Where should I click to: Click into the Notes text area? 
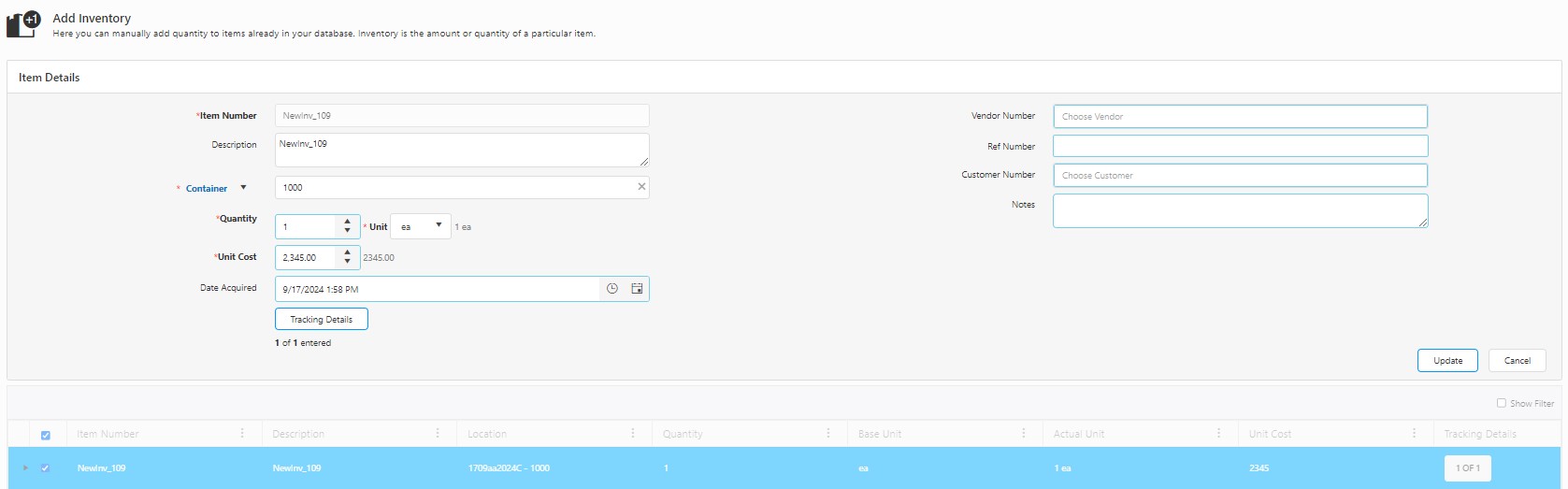tap(1240, 210)
